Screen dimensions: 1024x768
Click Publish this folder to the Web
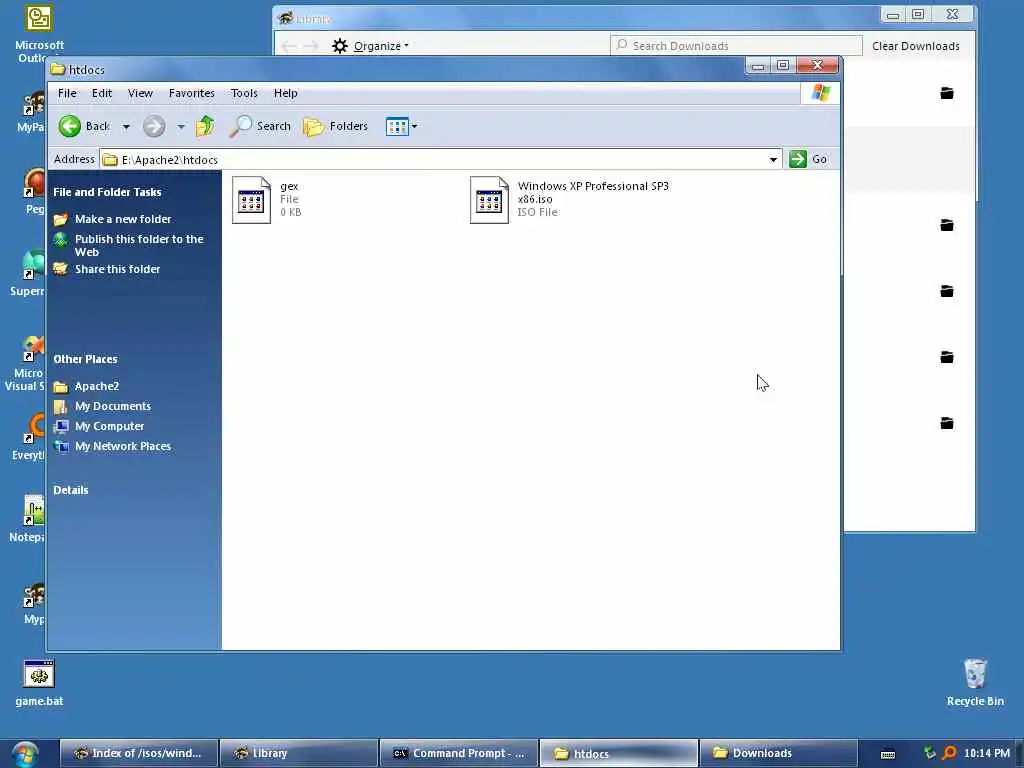click(139, 246)
